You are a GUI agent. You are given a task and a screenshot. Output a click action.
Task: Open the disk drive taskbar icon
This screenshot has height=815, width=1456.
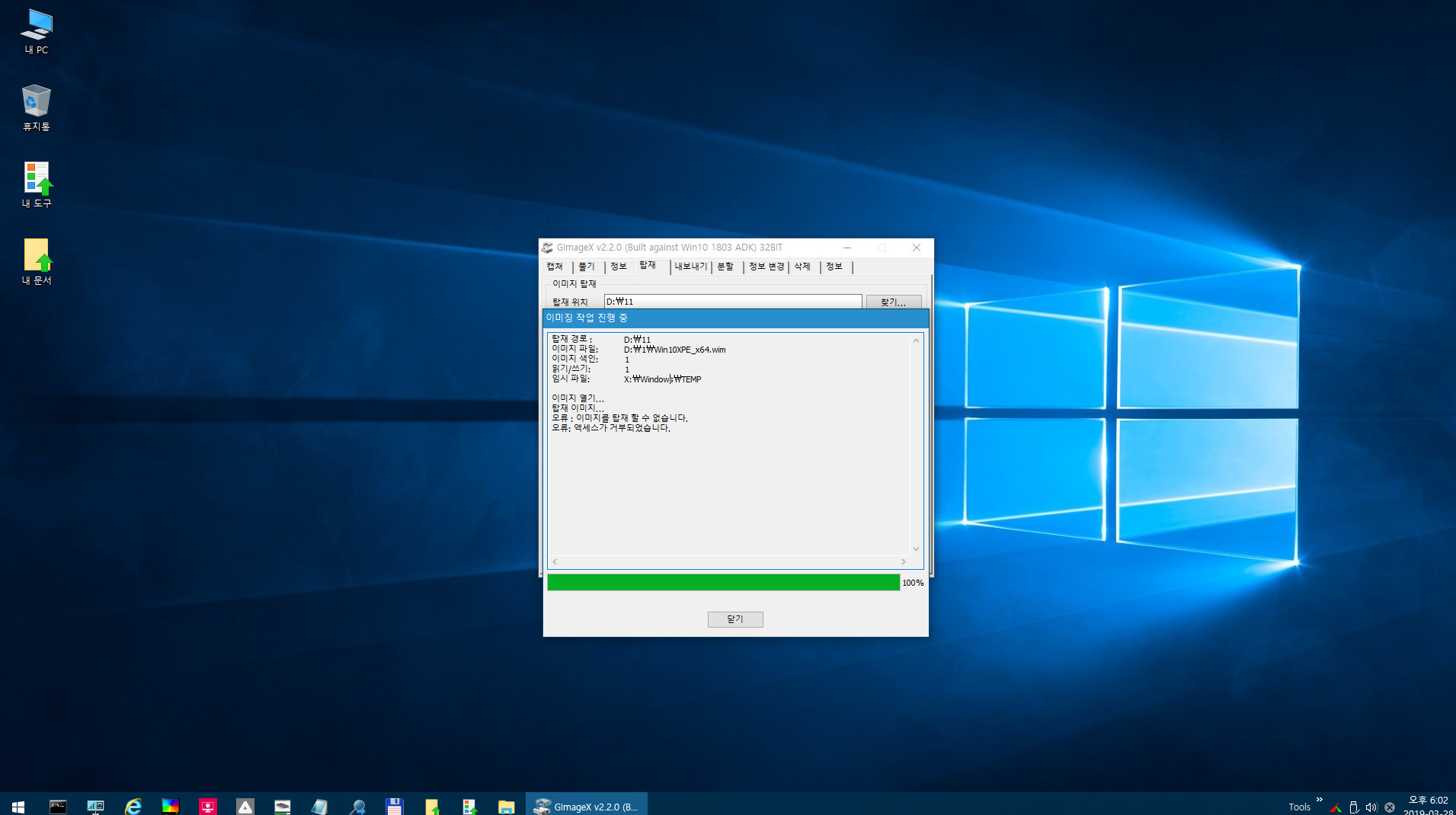(x=282, y=806)
